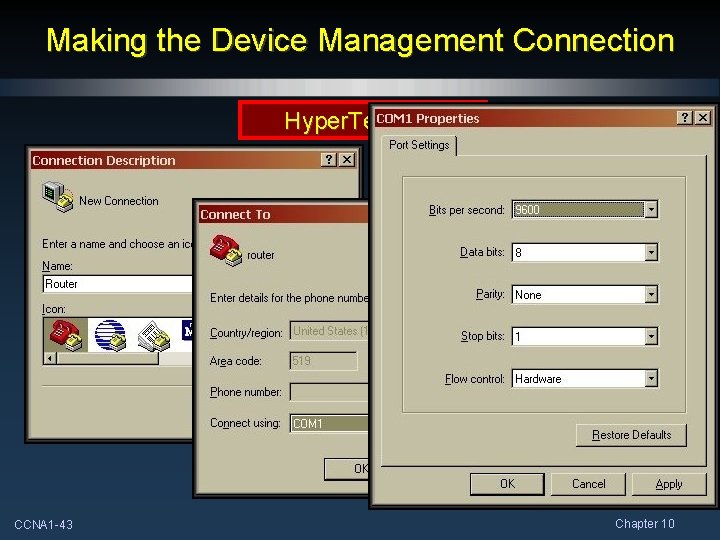Click the 'Parity:' label
The height and width of the screenshot is (540, 720).
pos(490,294)
